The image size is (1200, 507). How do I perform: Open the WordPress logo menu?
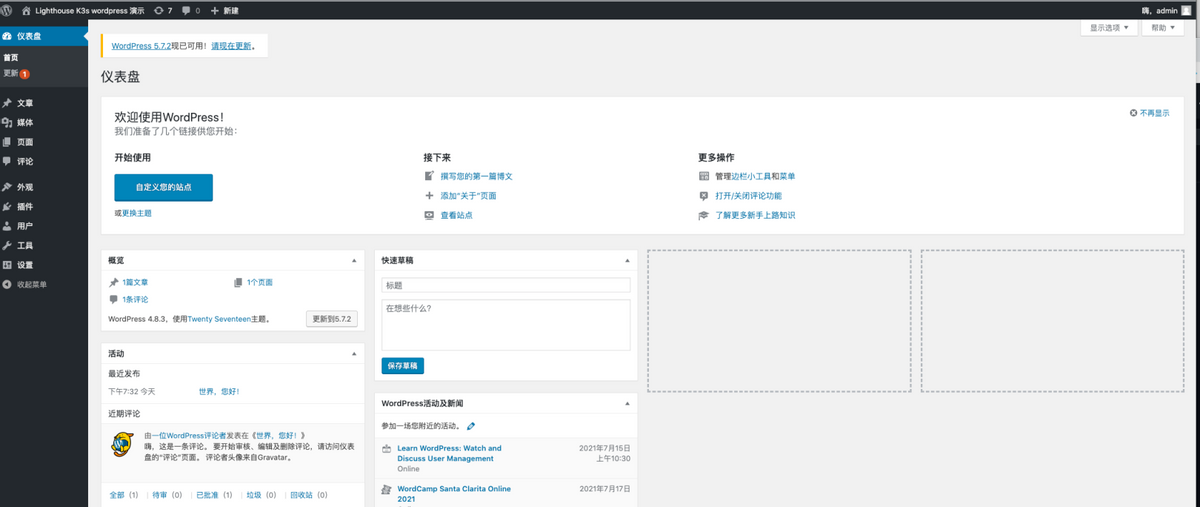click(x=7, y=9)
